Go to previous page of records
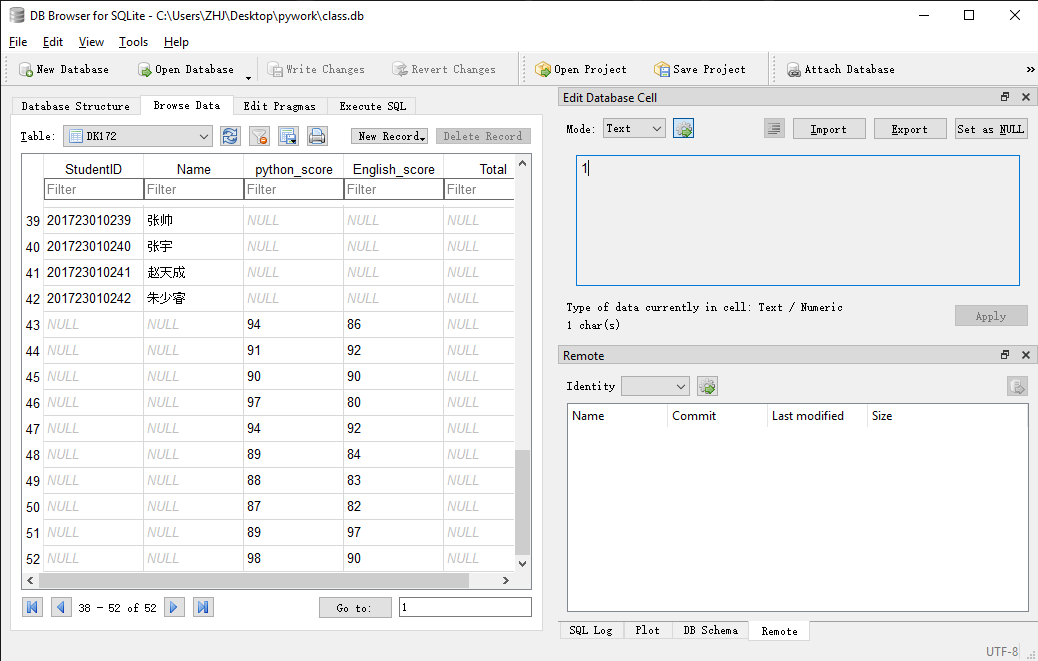 [x=61, y=607]
